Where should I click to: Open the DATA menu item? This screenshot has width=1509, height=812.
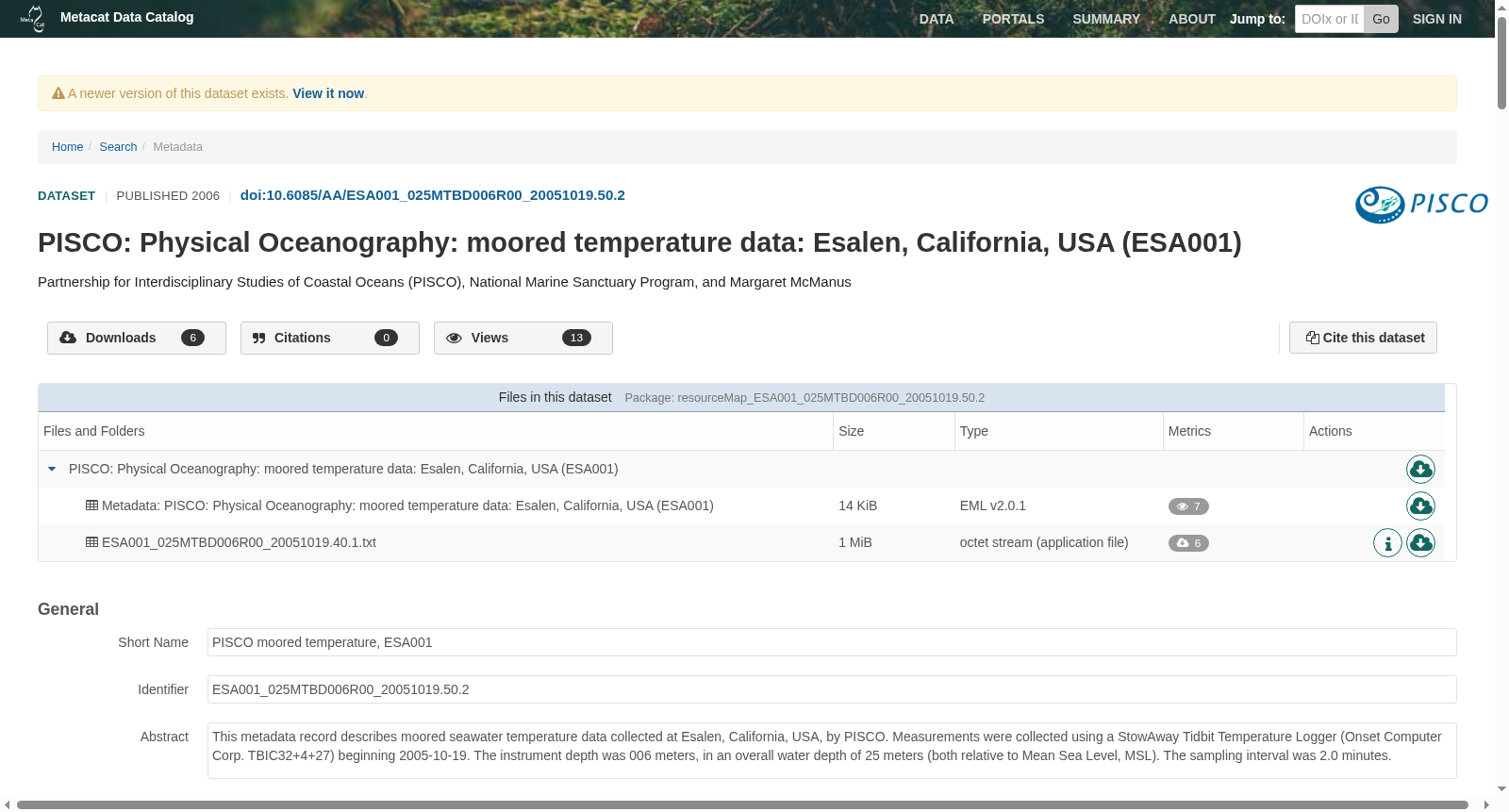(937, 19)
